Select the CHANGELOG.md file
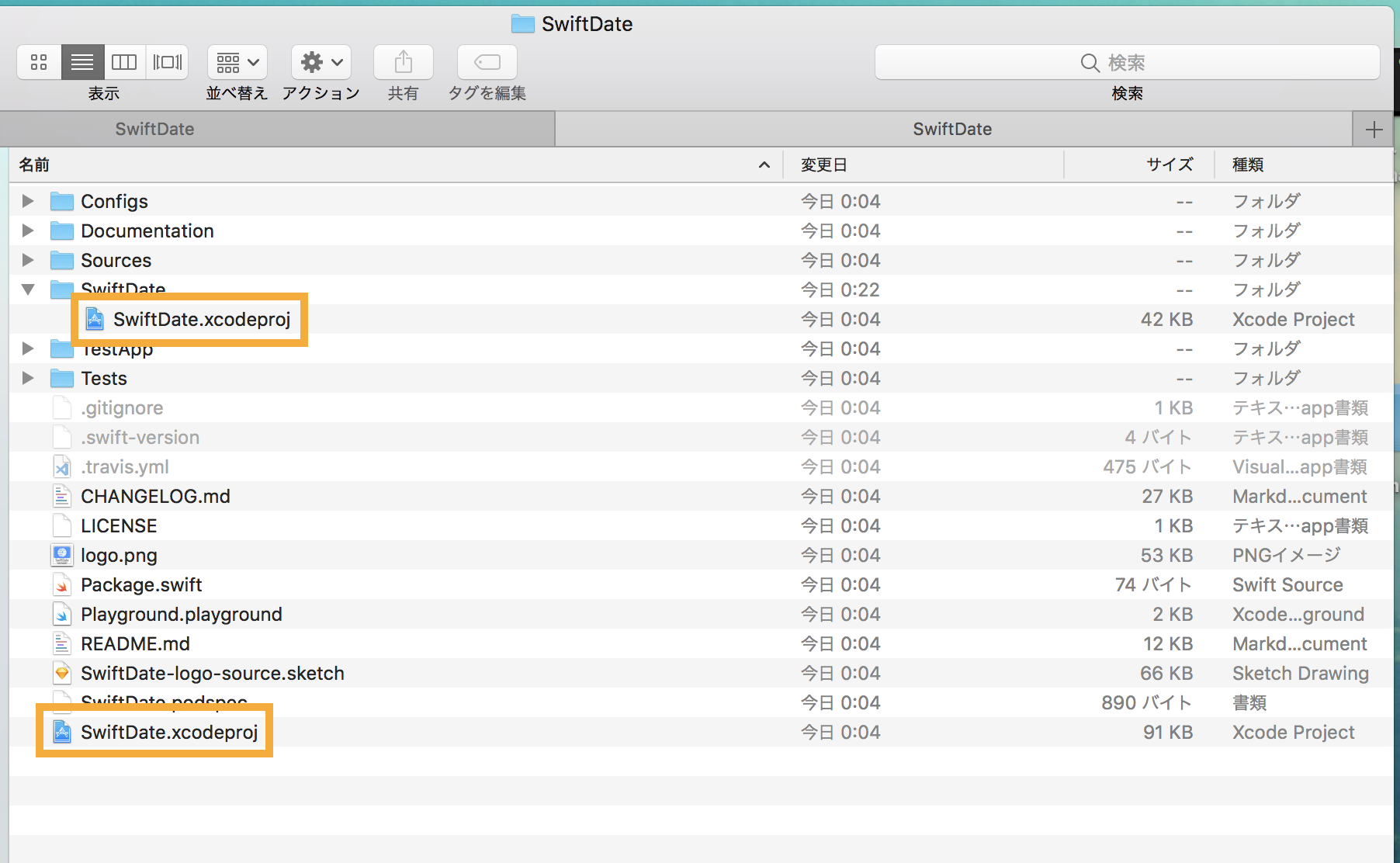This screenshot has height=863, width=1400. (155, 496)
